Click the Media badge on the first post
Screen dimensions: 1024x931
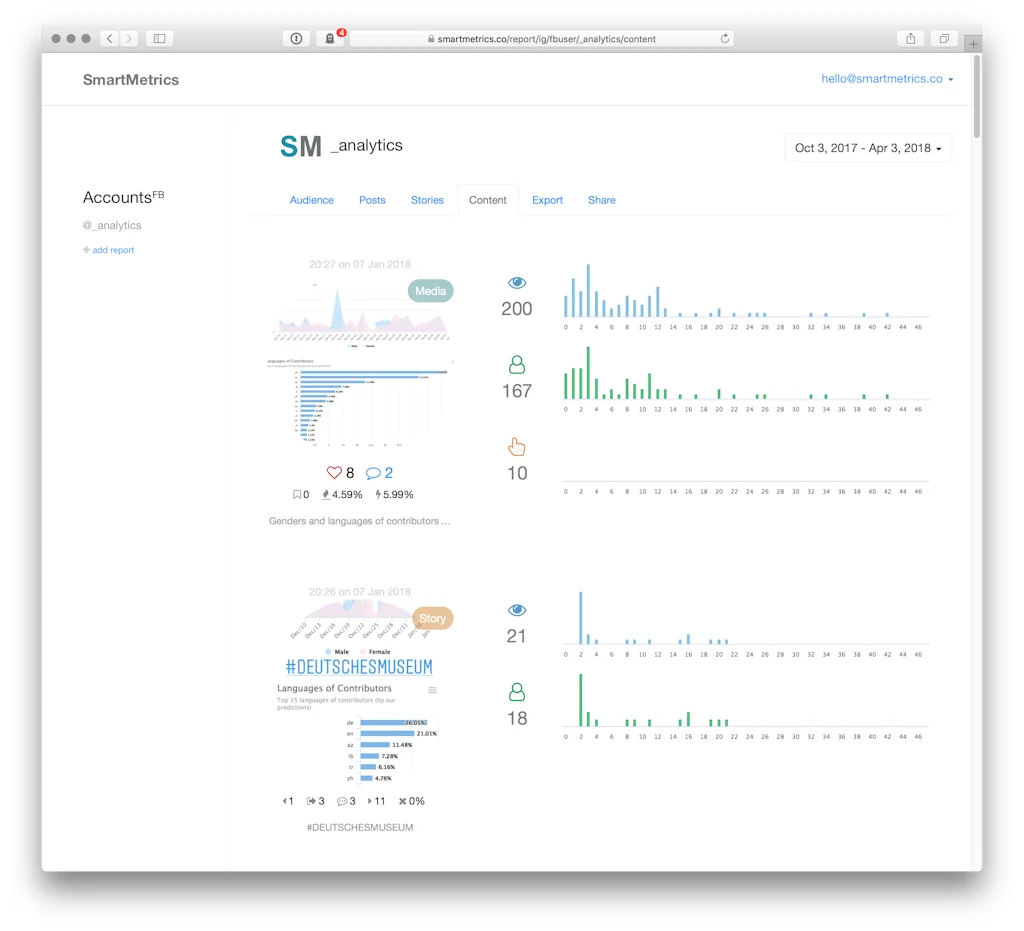[430, 290]
